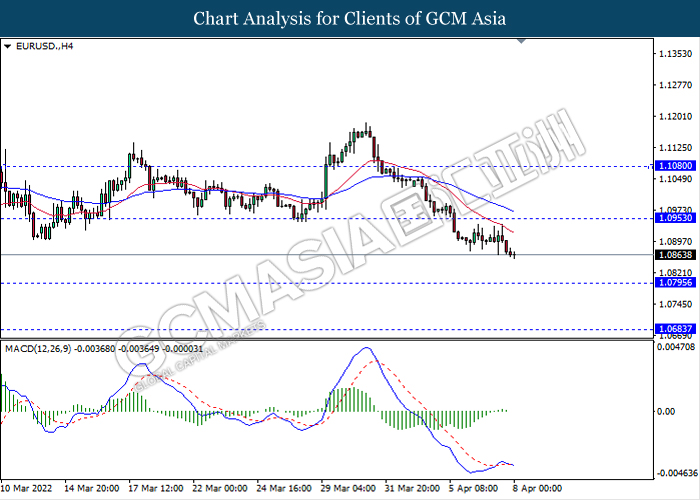The image size is (700, 500).
Task: Click the 14 Mar 20:00 time label
Action: click(92, 488)
